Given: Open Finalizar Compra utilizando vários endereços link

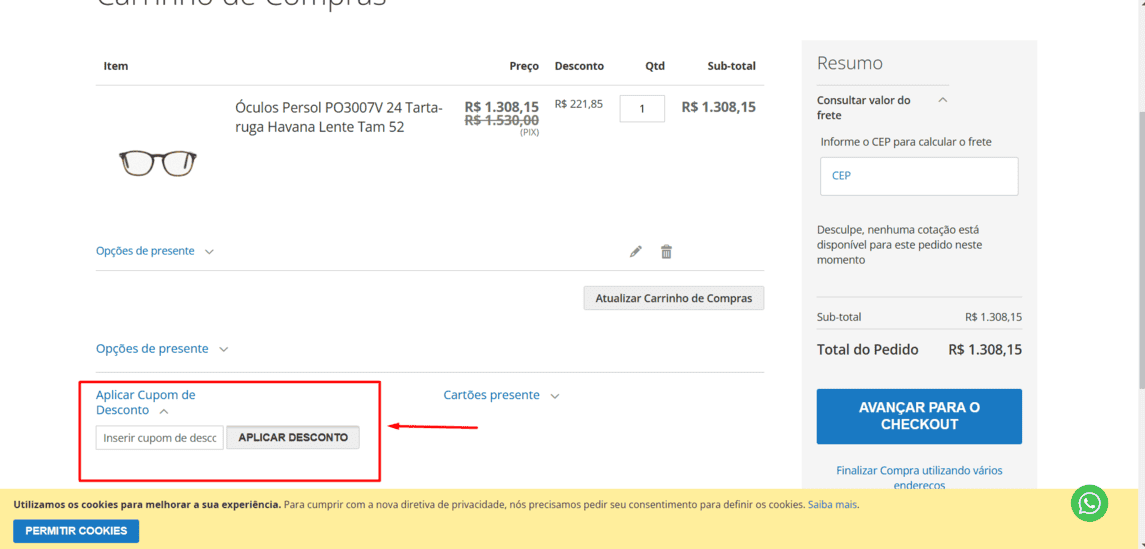Looking at the screenshot, I should click(x=919, y=477).
